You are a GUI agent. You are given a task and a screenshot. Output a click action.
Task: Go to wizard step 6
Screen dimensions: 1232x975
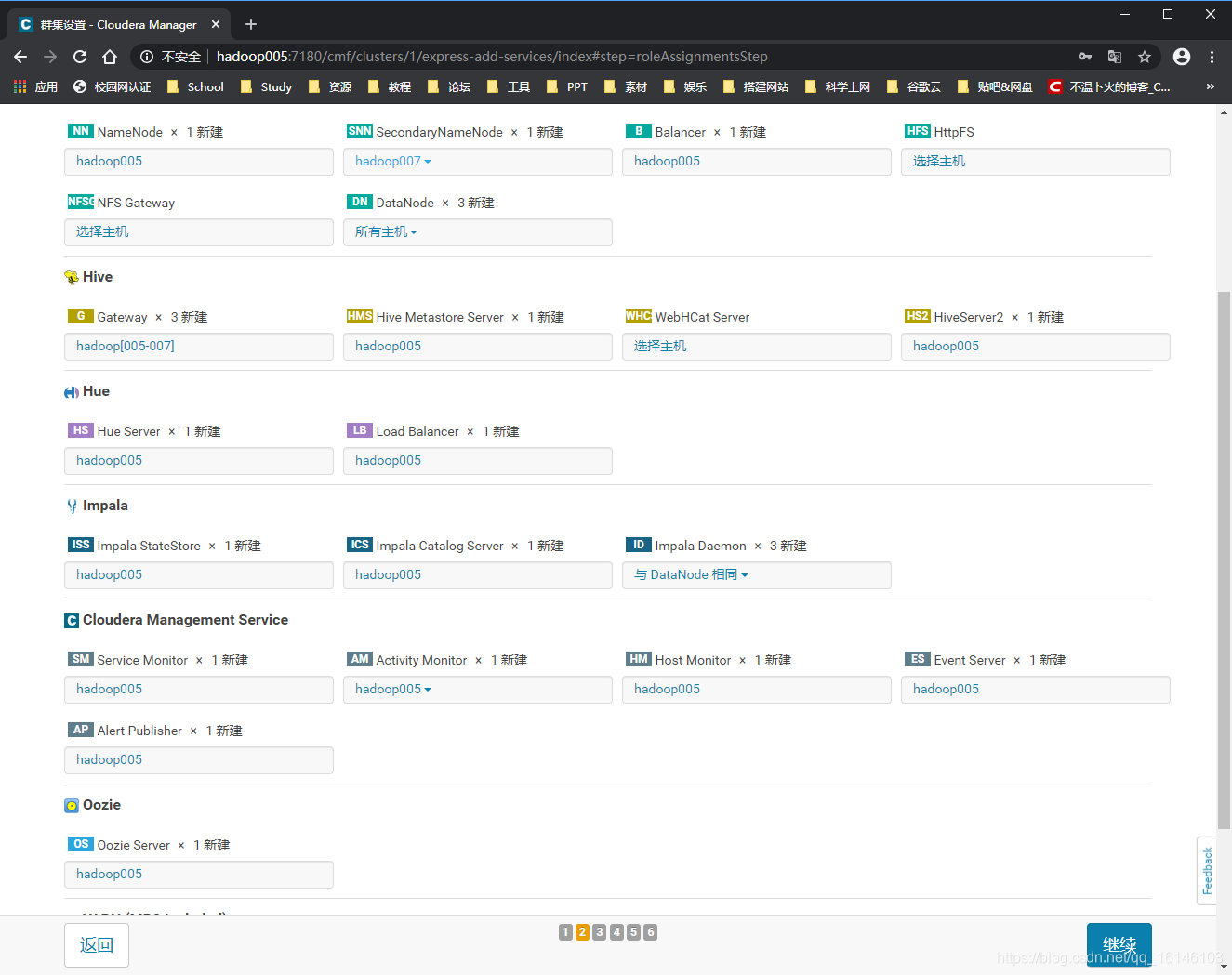(651, 932)
